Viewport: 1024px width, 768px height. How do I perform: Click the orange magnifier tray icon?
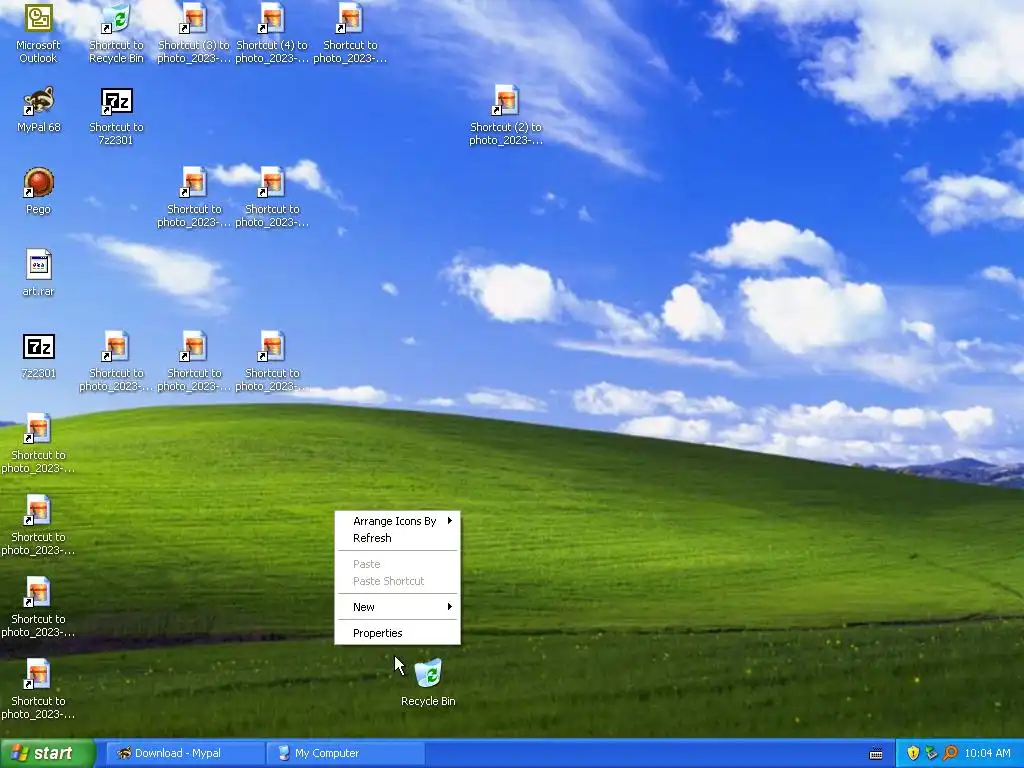click(950, 753)
